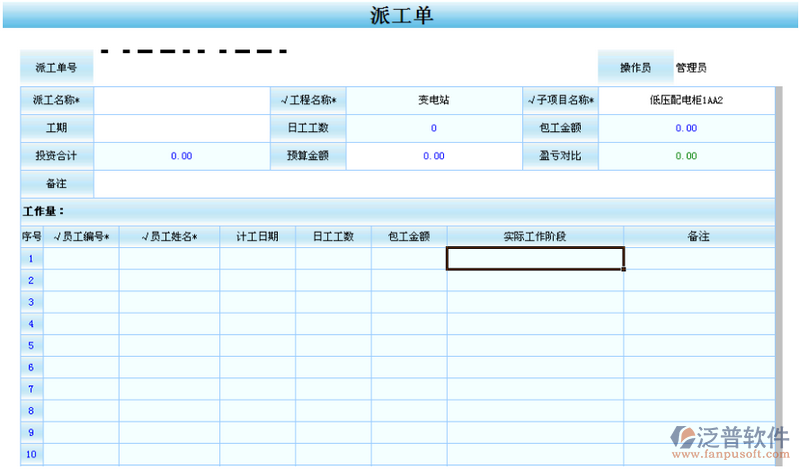
Task: Click the 派工名称 input field
Action: [x=181, y=100]
